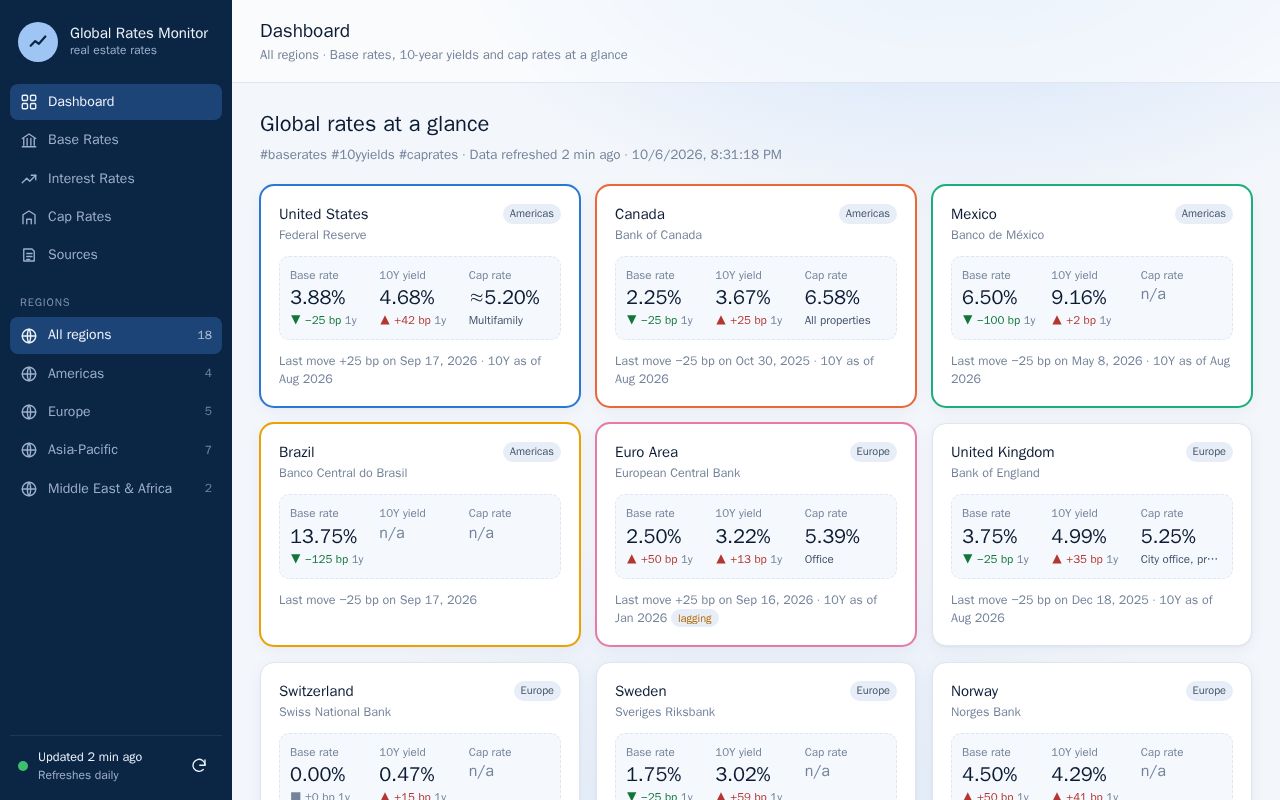Click Canada cap rate 6.58% value
This screenshot has height=800, width=1280.
pyautogui.click(x=833, y=298)
